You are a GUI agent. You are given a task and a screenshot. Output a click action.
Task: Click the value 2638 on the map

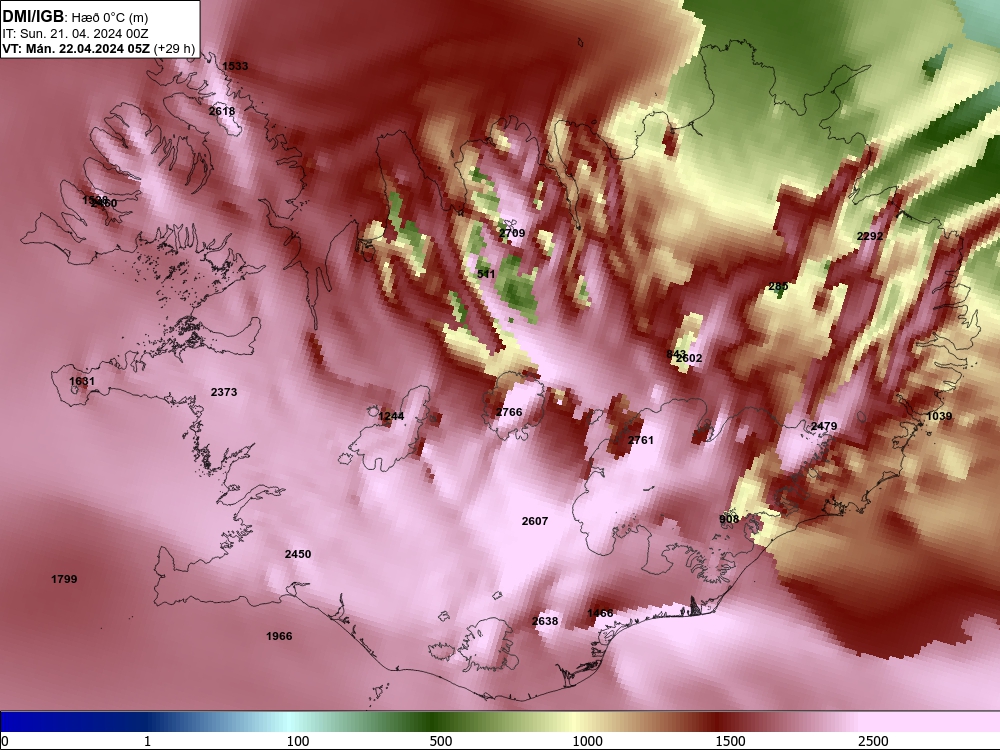point(545,621)
